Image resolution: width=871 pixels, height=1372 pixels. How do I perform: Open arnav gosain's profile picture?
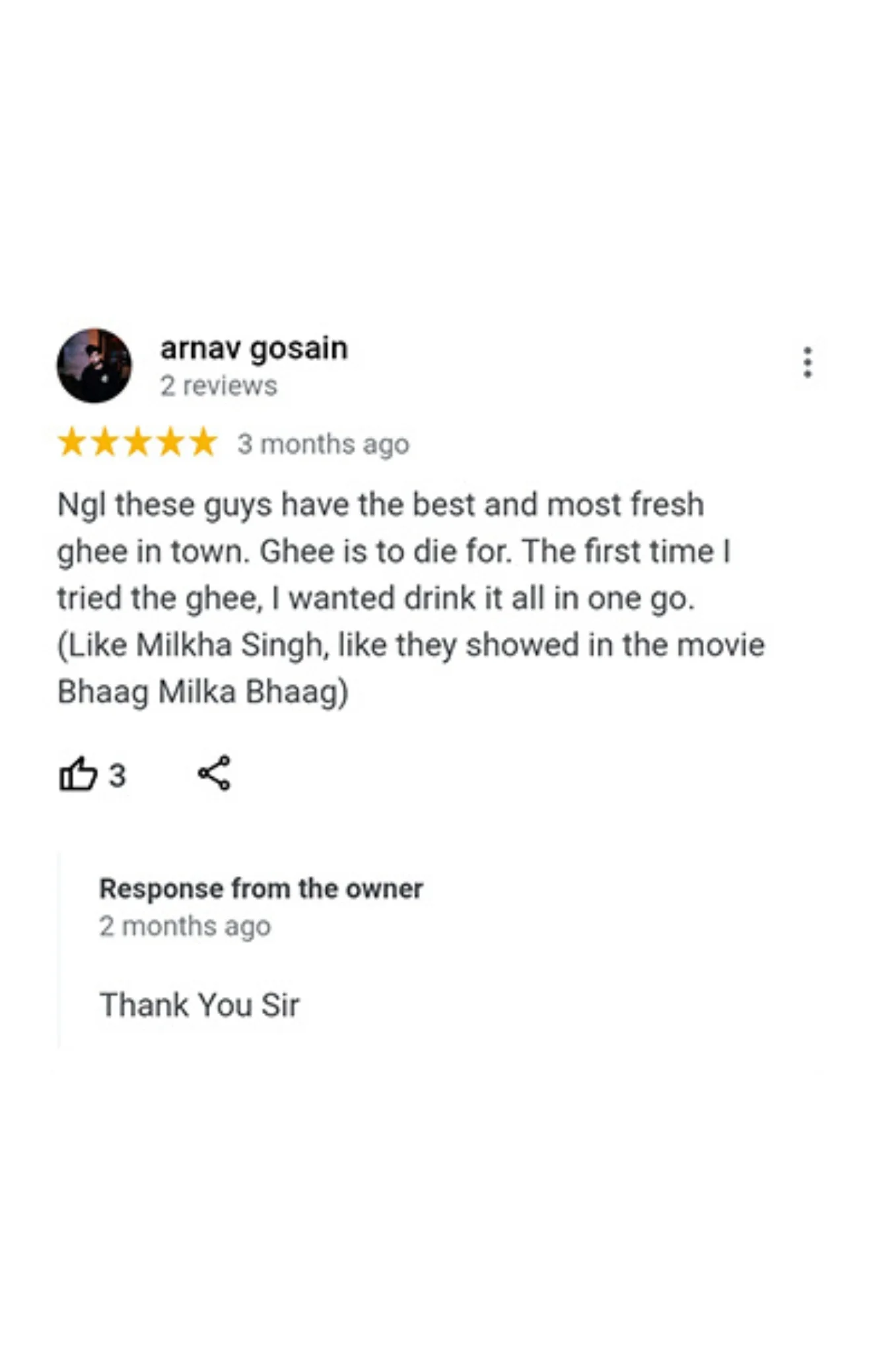[x=94, y=365]
